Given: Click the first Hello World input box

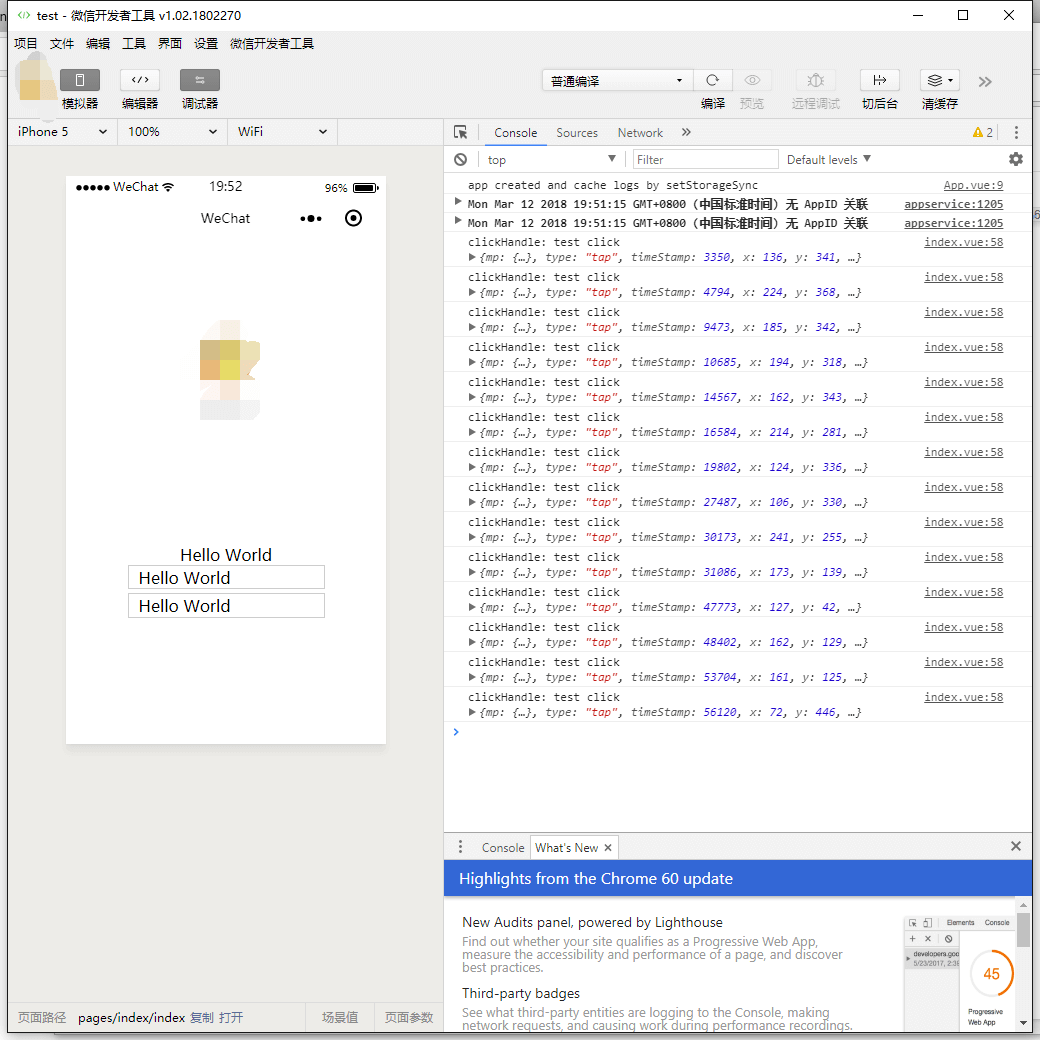Looking at the screenshot, I should click(226, 577).
